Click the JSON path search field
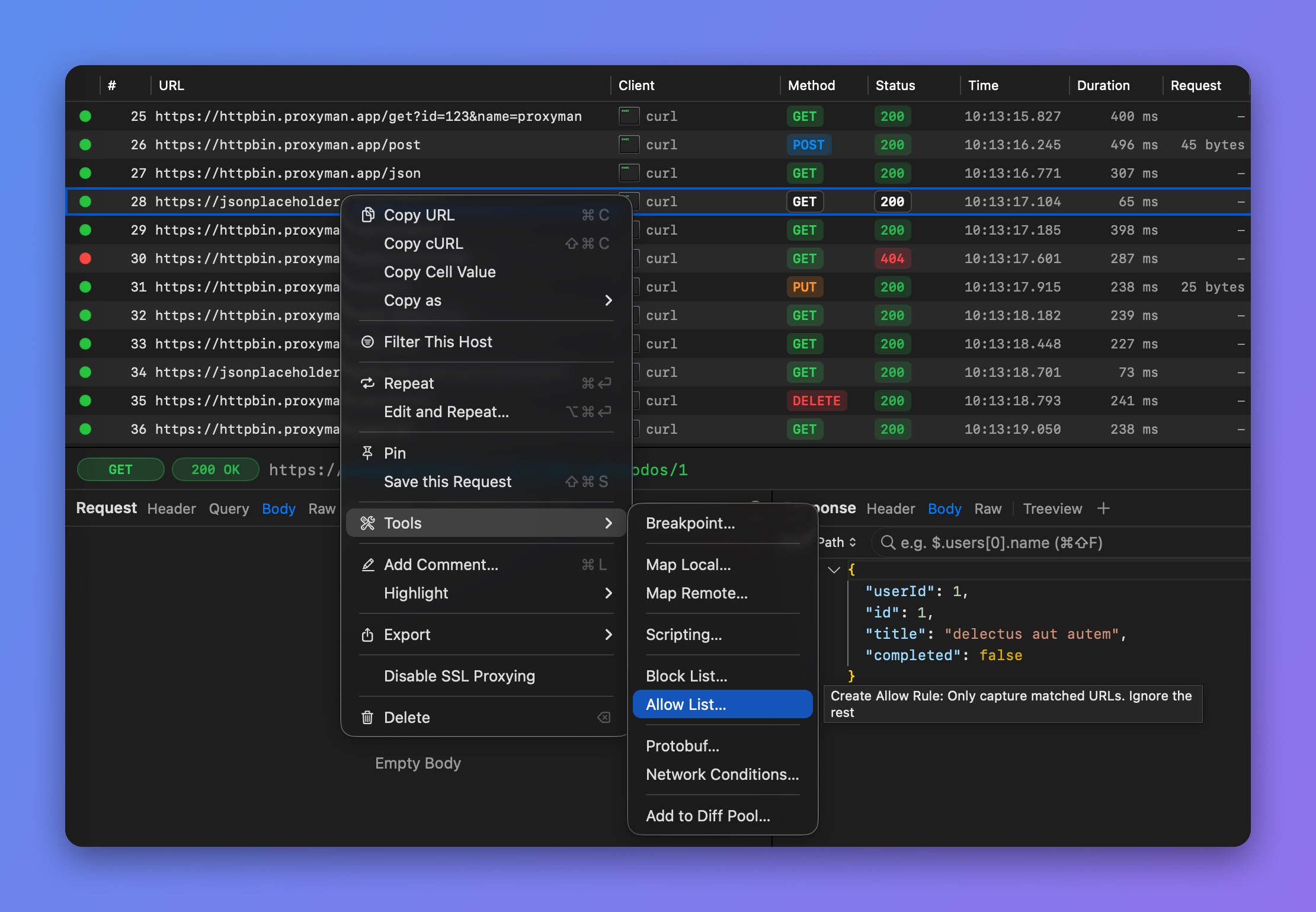The height and width of the screenshot is (912, 1316). [1061, 543]
